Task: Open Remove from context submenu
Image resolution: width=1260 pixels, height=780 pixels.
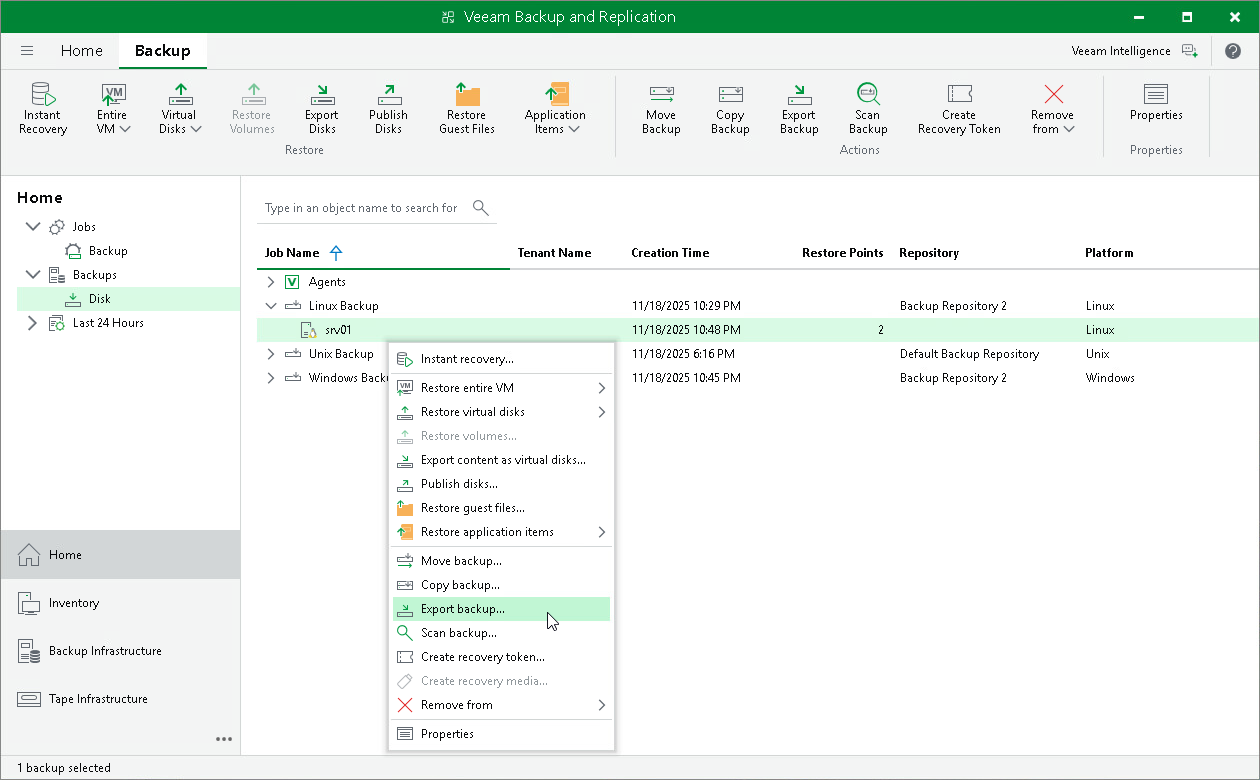Action: pyautogui.click(x=501, y=705)
